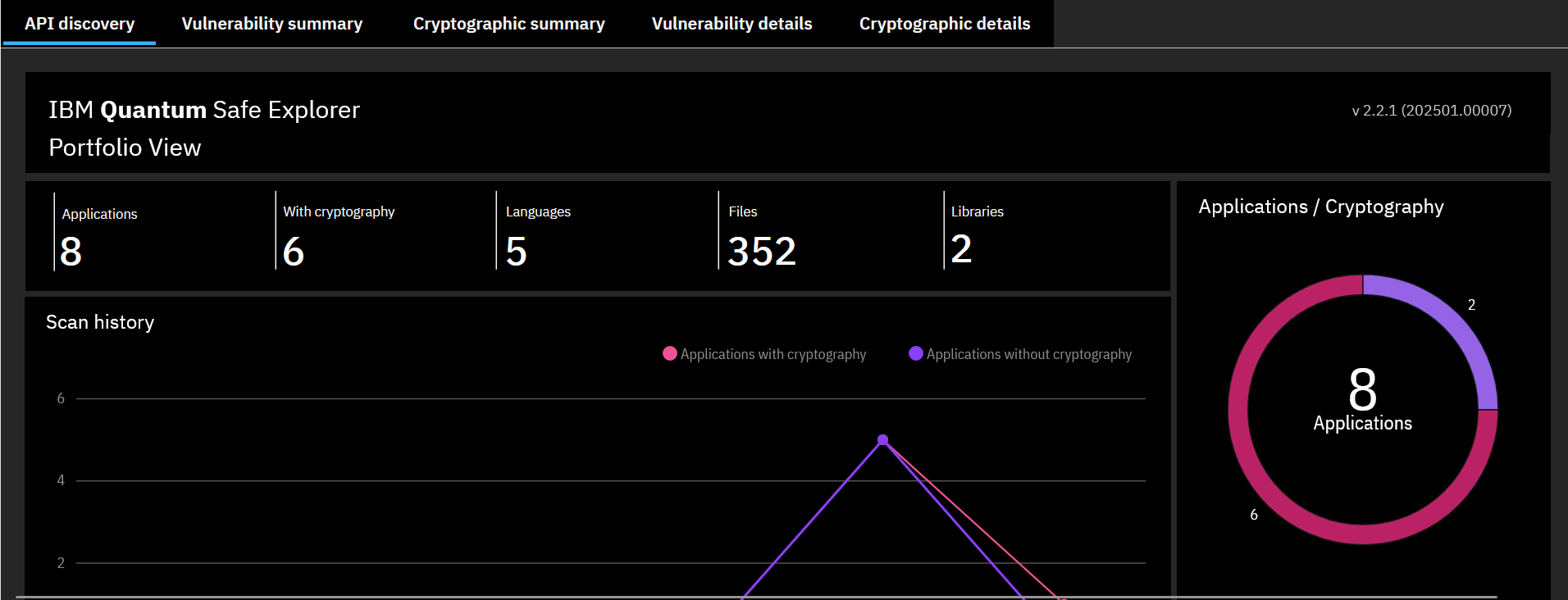
Task: Click the peak data point in Scan history
Action: (882, 440)
